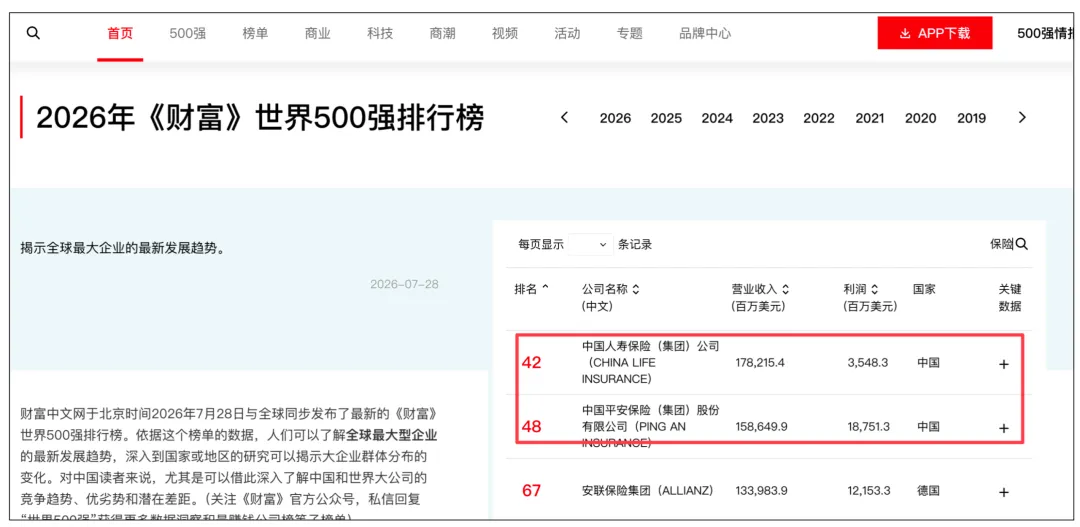Select year 2024 in year list
This screenshot has width=1080, height=527.
(717, 118)
